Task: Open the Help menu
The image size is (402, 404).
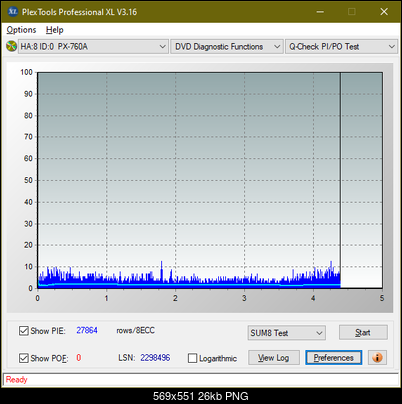Action: point(55,30)
